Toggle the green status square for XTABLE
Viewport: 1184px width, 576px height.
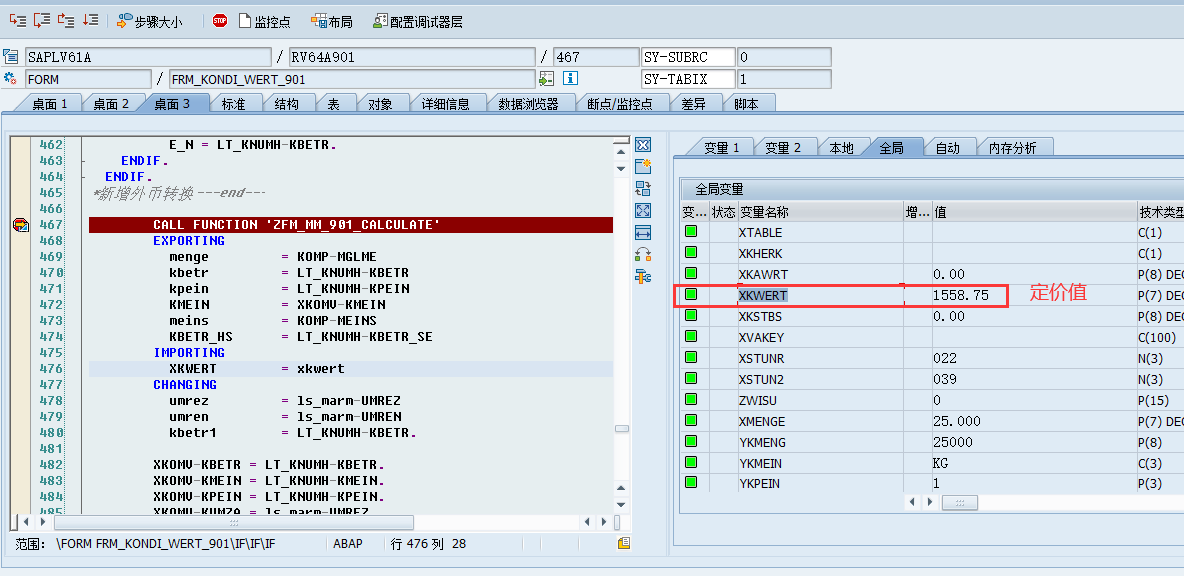click(690, 232)
